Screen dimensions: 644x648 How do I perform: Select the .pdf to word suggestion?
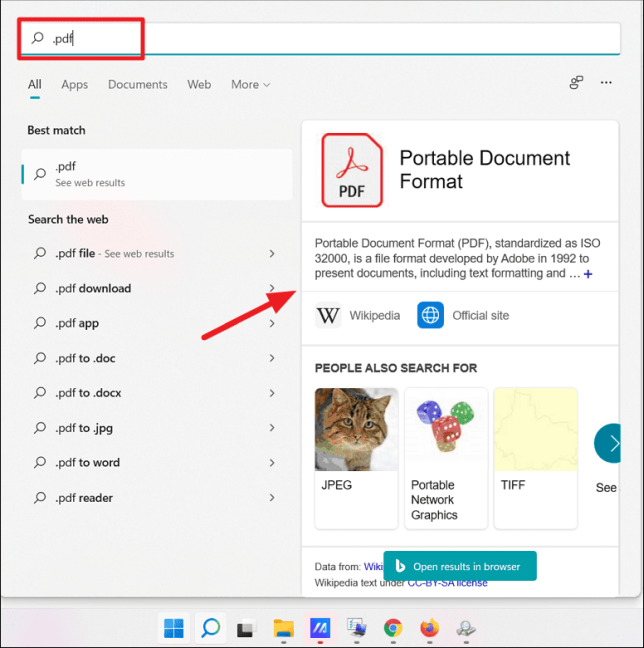pos(155,463)
